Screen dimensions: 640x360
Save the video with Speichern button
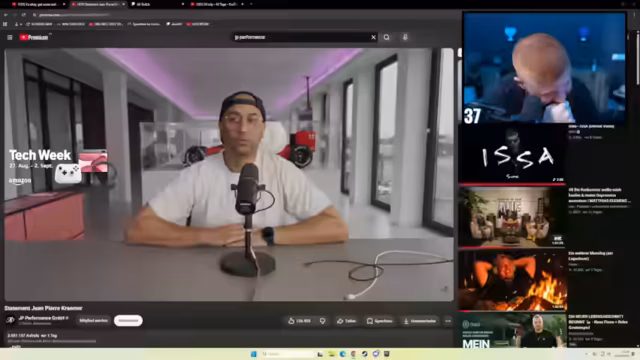[380, 321]
